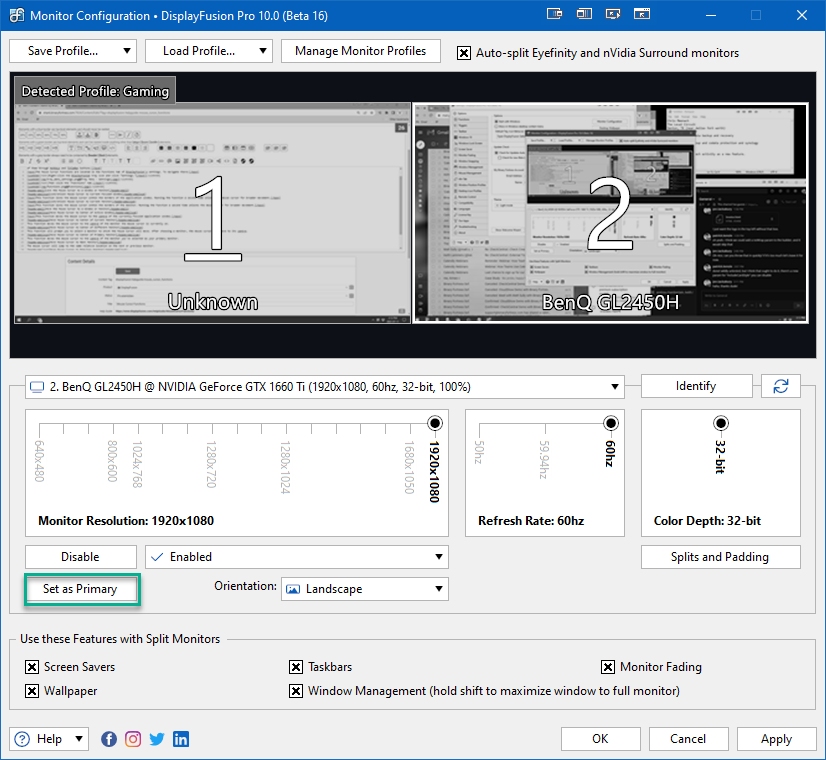The image size is (826, 760).
Task: Toggle the Monitor Fading checkbox
Action: [x=608, y=667]
